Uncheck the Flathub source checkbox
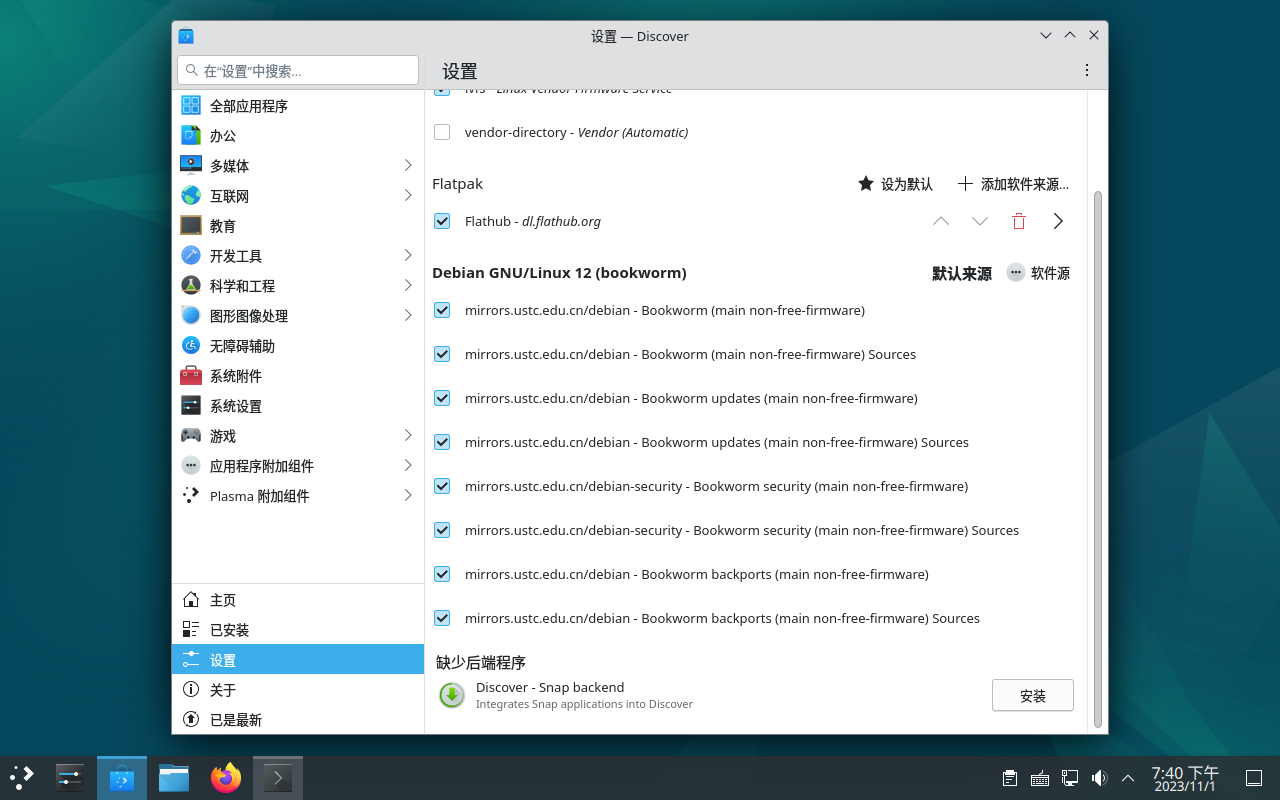 tap(442, 221)
